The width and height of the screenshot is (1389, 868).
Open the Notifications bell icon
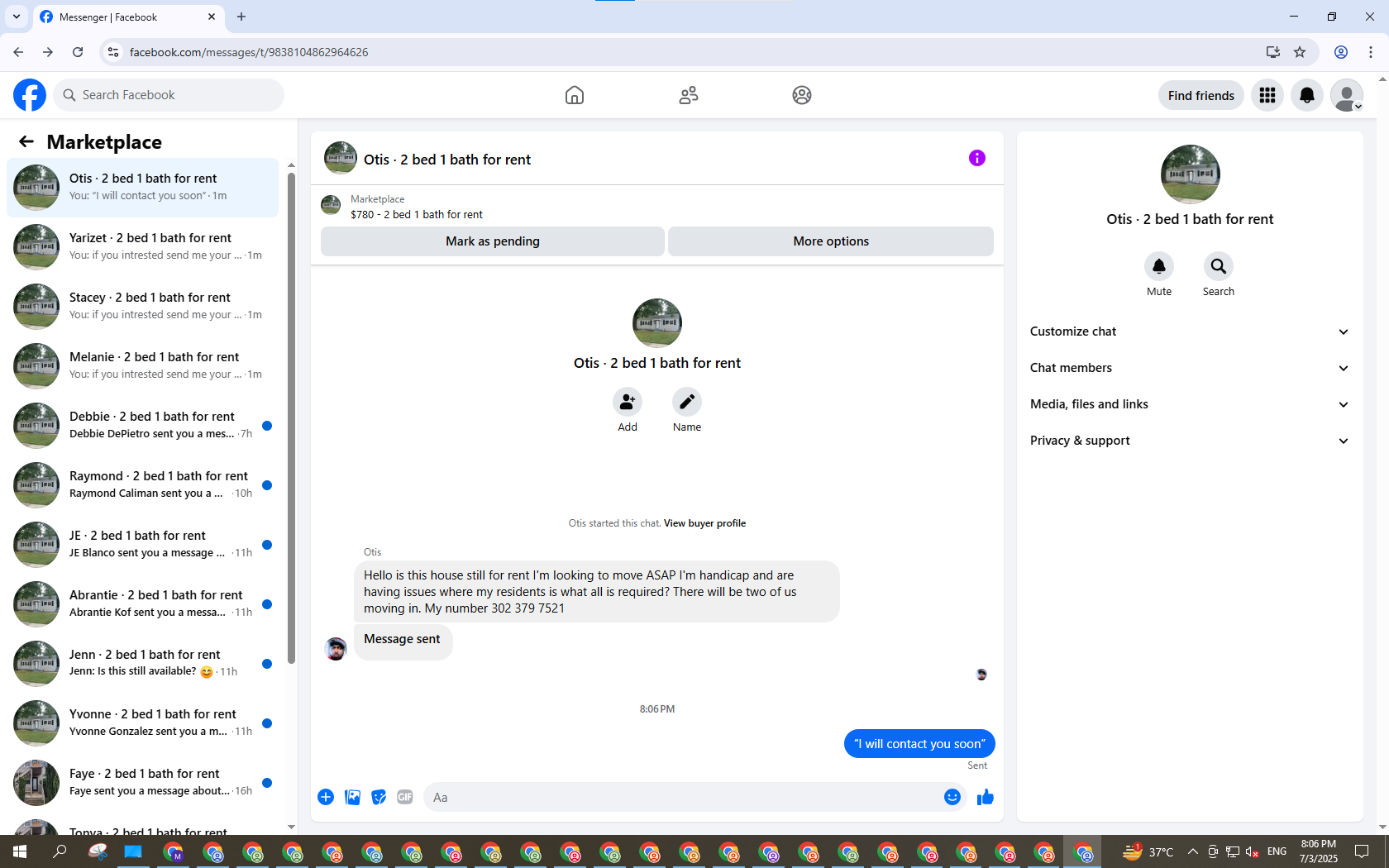(1307, 95)
